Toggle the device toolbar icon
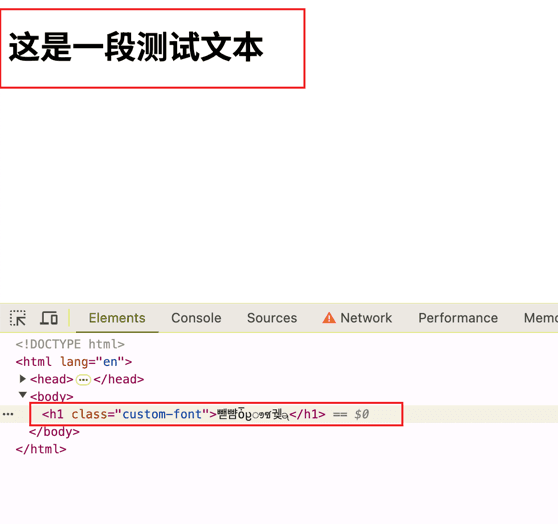 pyautogui.click(x=49, y=318)
